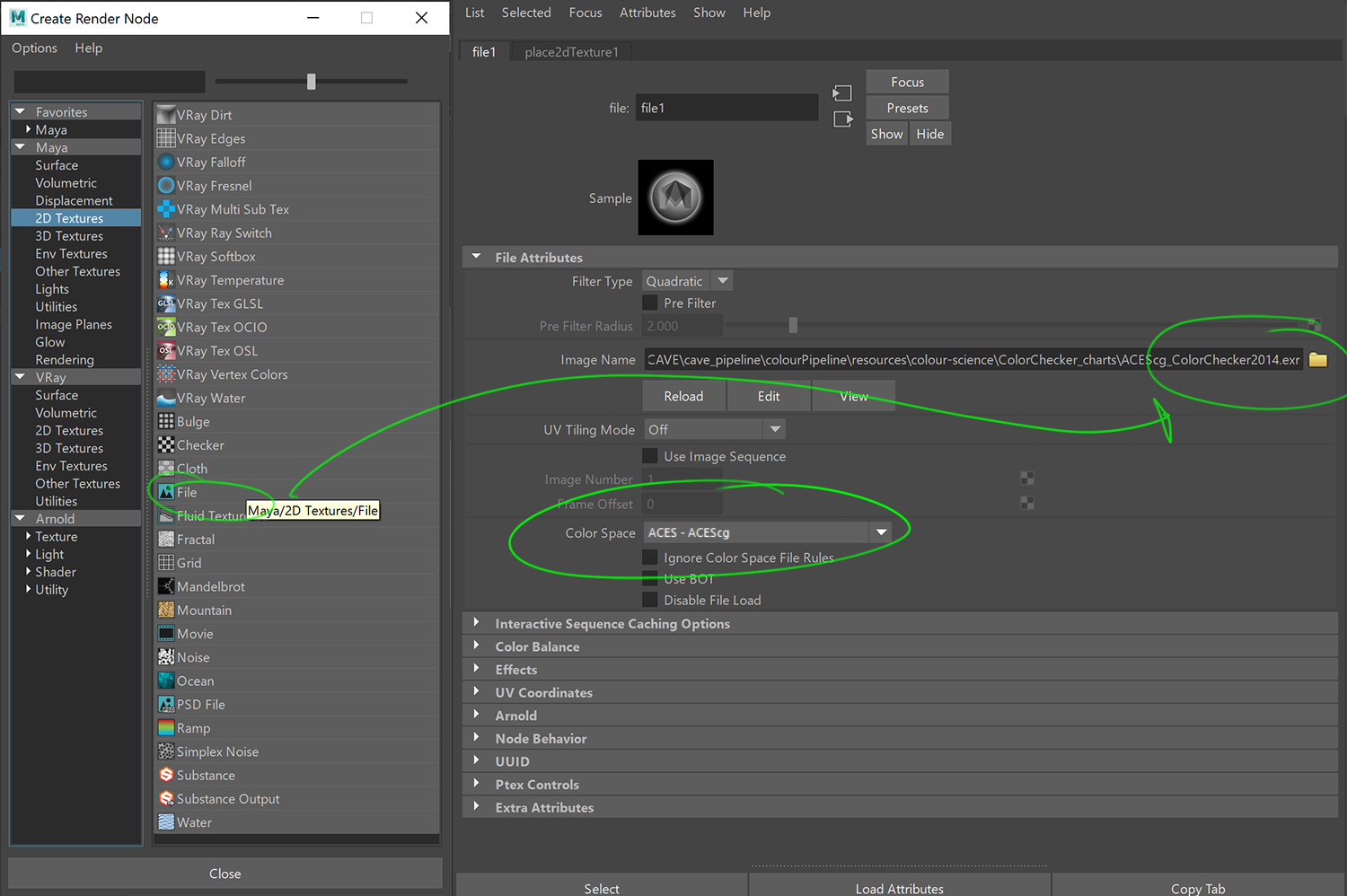Click the Image Name path field
The height and width of the screenshot is (896, 1347).
[x=973, y=360]
